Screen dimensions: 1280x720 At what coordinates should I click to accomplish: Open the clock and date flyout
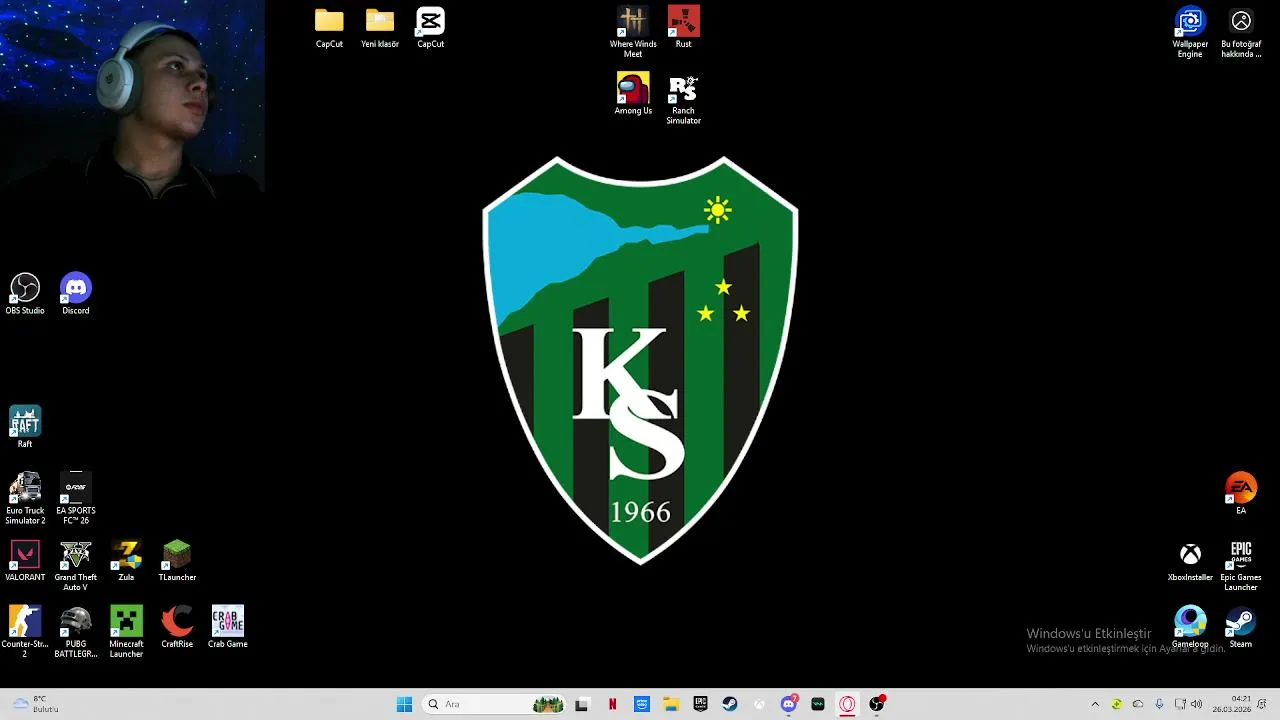1232,704
